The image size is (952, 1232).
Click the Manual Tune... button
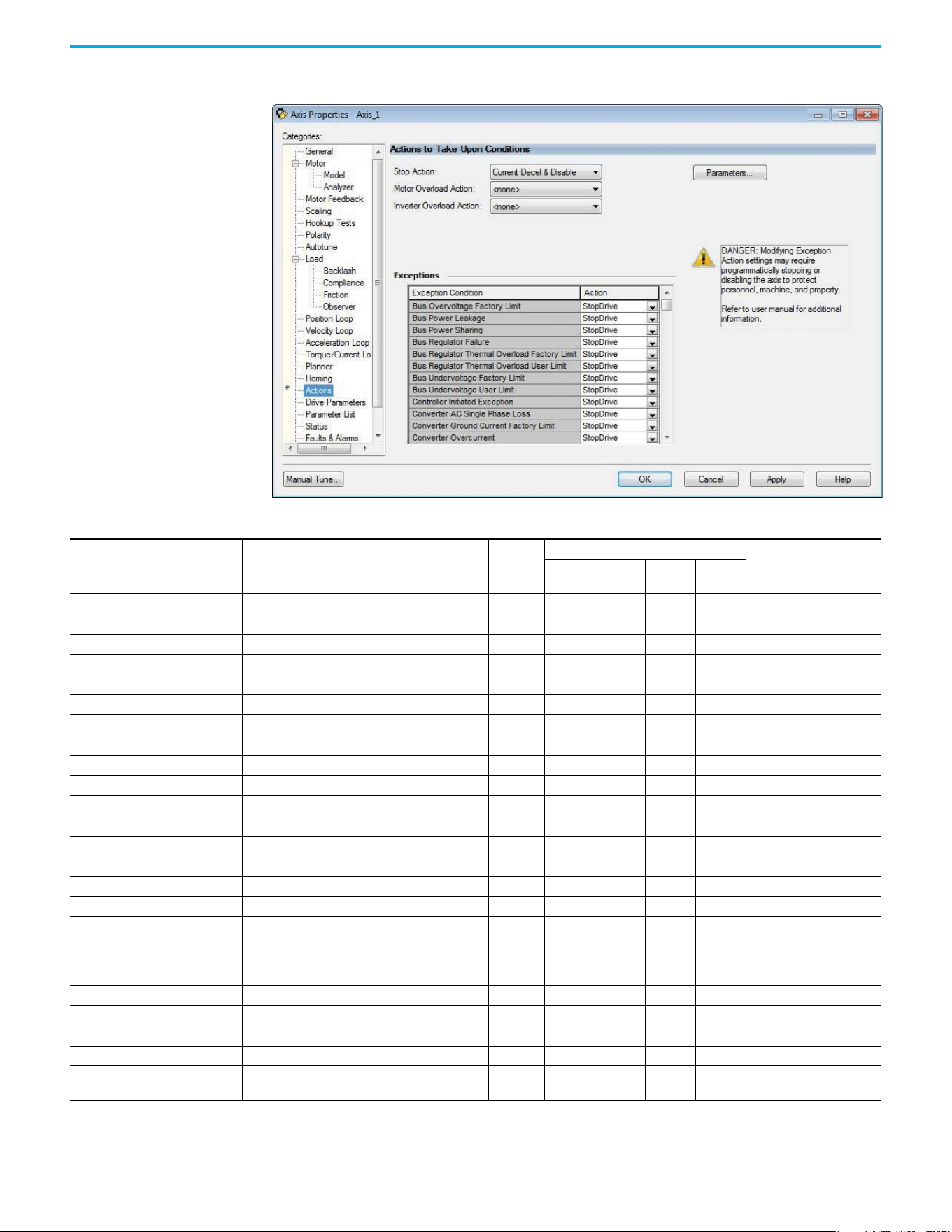(x=313, y=479)
